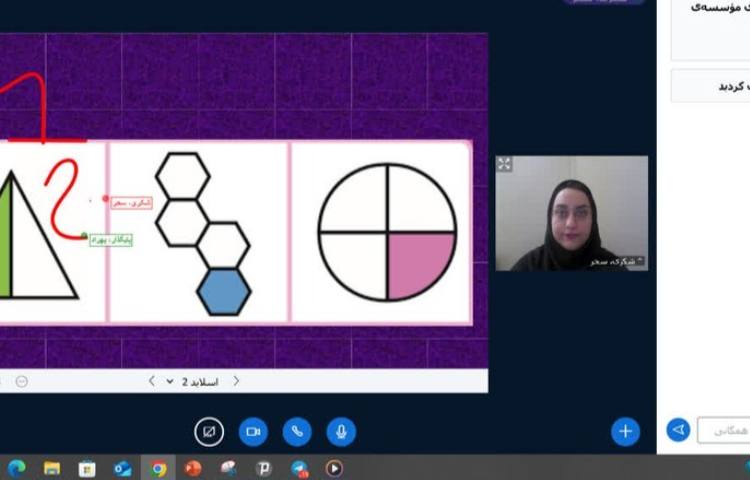Expand the slide number selector

coord(171,381)
